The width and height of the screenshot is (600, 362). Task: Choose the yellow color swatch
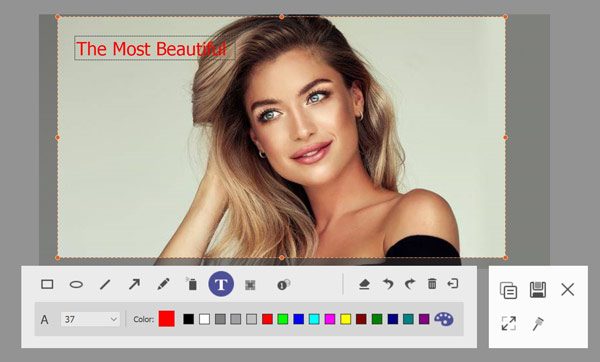coord(346,319)
